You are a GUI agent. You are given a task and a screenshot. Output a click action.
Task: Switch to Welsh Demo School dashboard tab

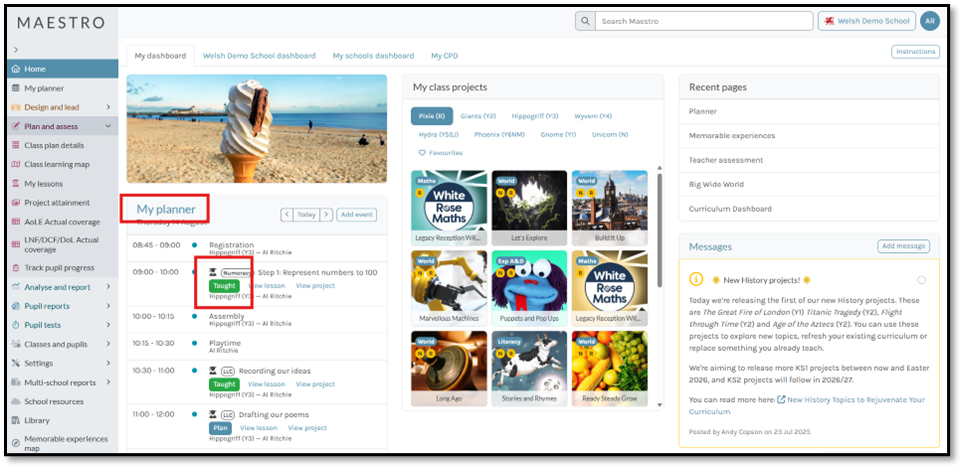coord(259,56)
